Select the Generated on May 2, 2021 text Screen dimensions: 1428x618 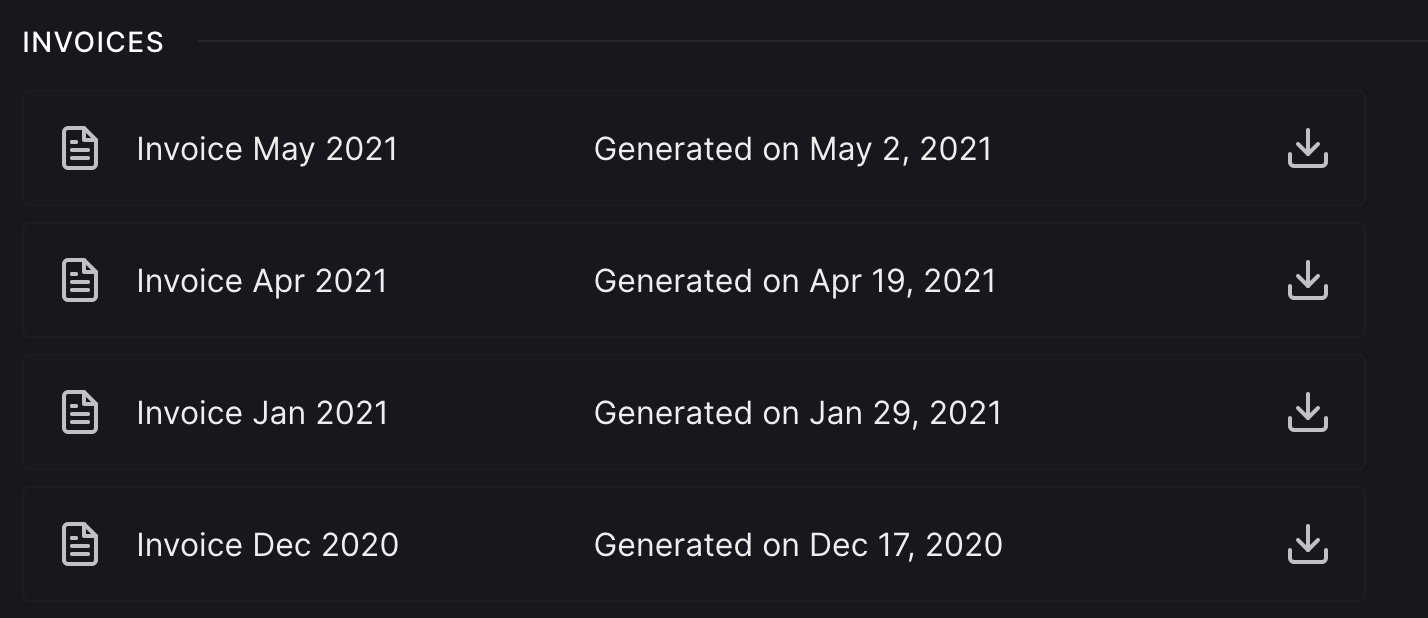click(x=792, y=149)
